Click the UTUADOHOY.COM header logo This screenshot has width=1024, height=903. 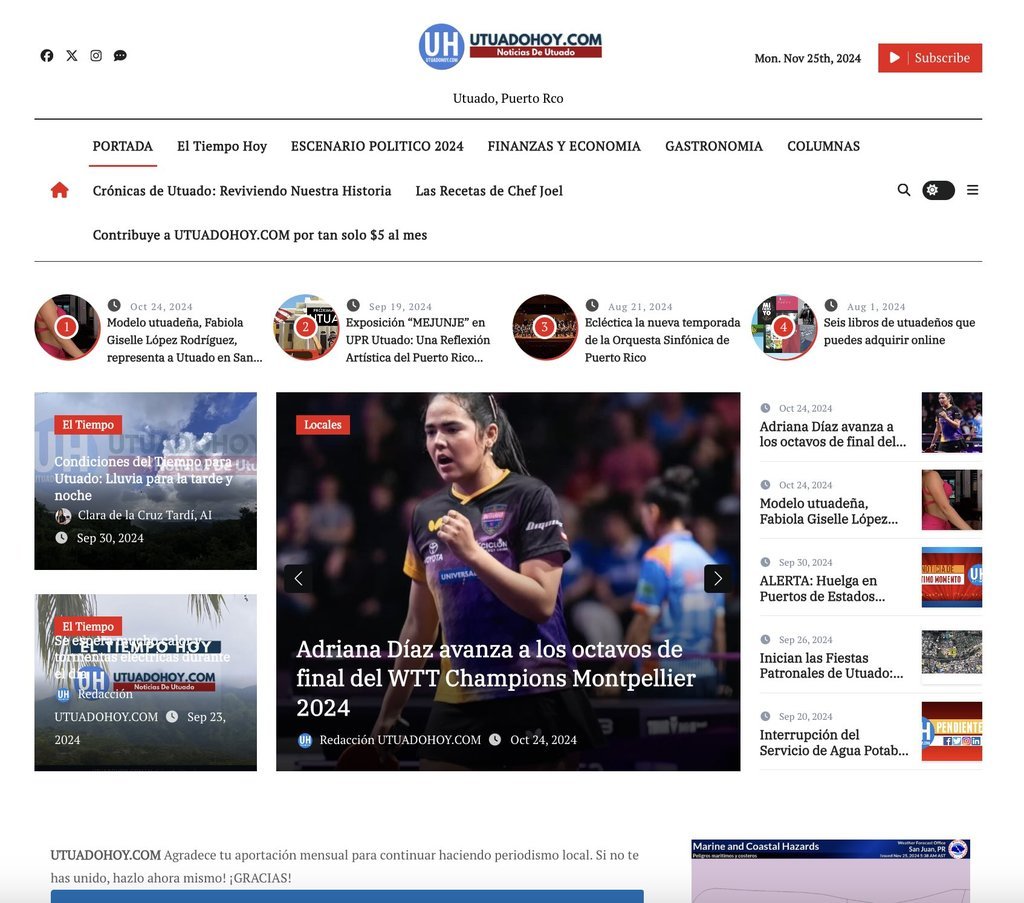click(x=510, y=46)
